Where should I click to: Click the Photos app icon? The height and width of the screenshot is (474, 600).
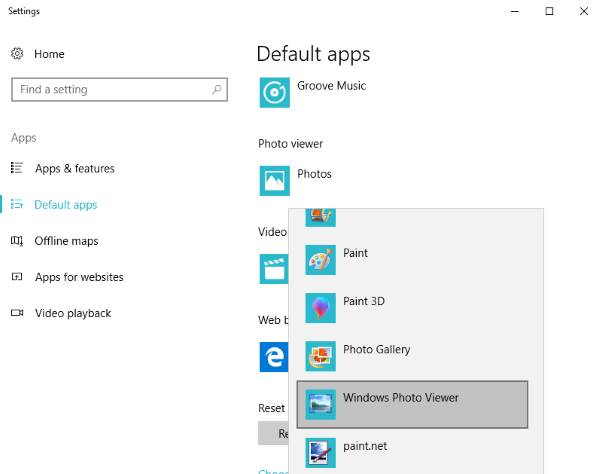[274, 180]
